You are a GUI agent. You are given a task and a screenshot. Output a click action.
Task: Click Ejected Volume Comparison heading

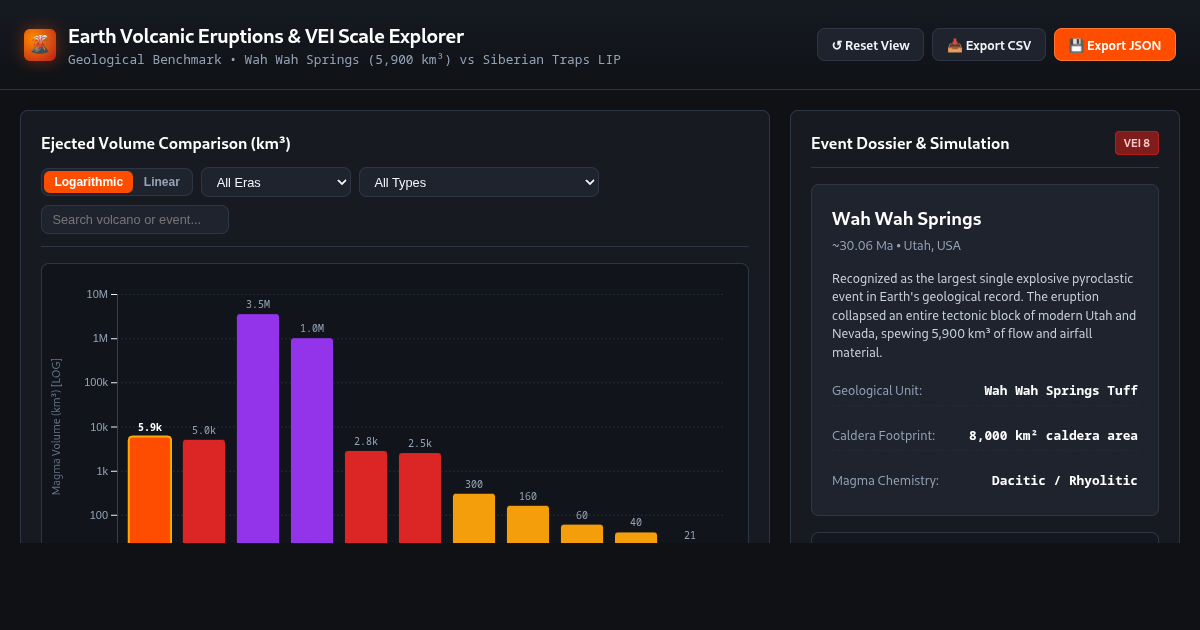[x=166, y=143]
